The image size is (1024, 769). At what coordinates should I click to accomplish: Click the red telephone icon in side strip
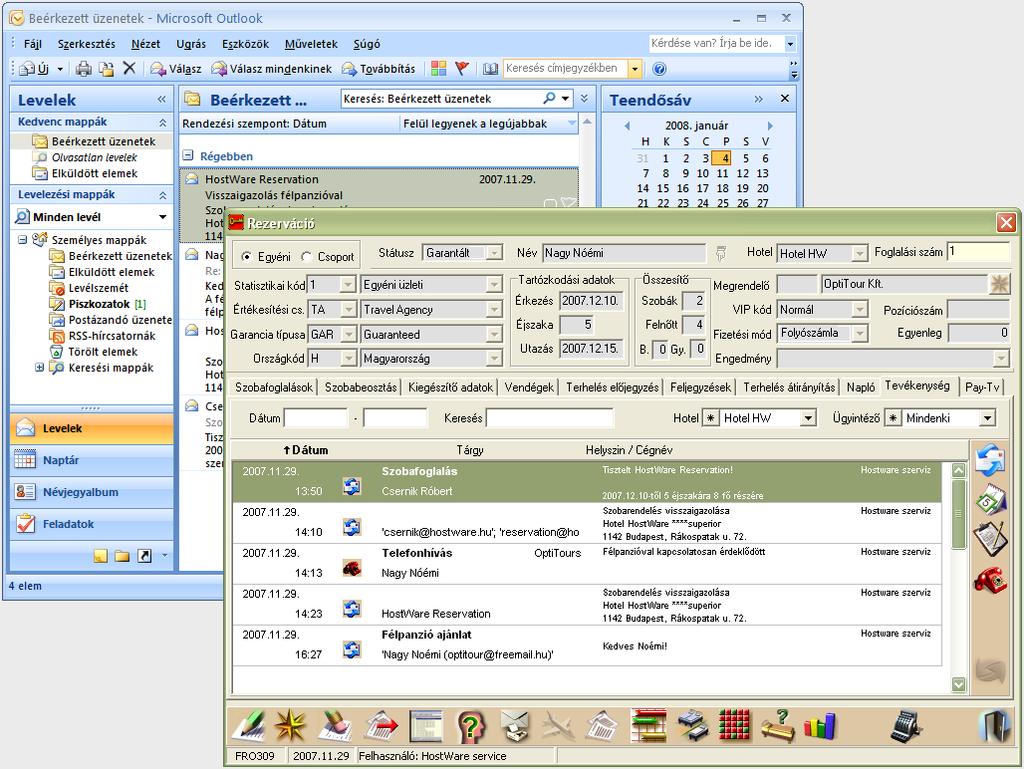tap(991, 579)
